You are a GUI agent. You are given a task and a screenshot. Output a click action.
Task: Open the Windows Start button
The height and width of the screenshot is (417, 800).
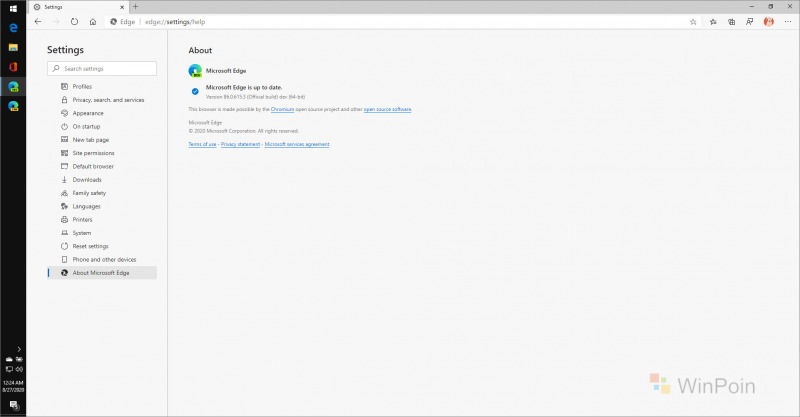click(13, 9)
